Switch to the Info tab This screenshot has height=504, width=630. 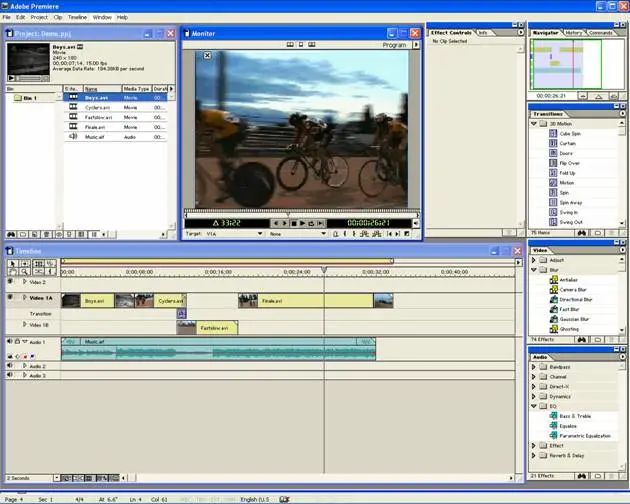coord(483,33)
